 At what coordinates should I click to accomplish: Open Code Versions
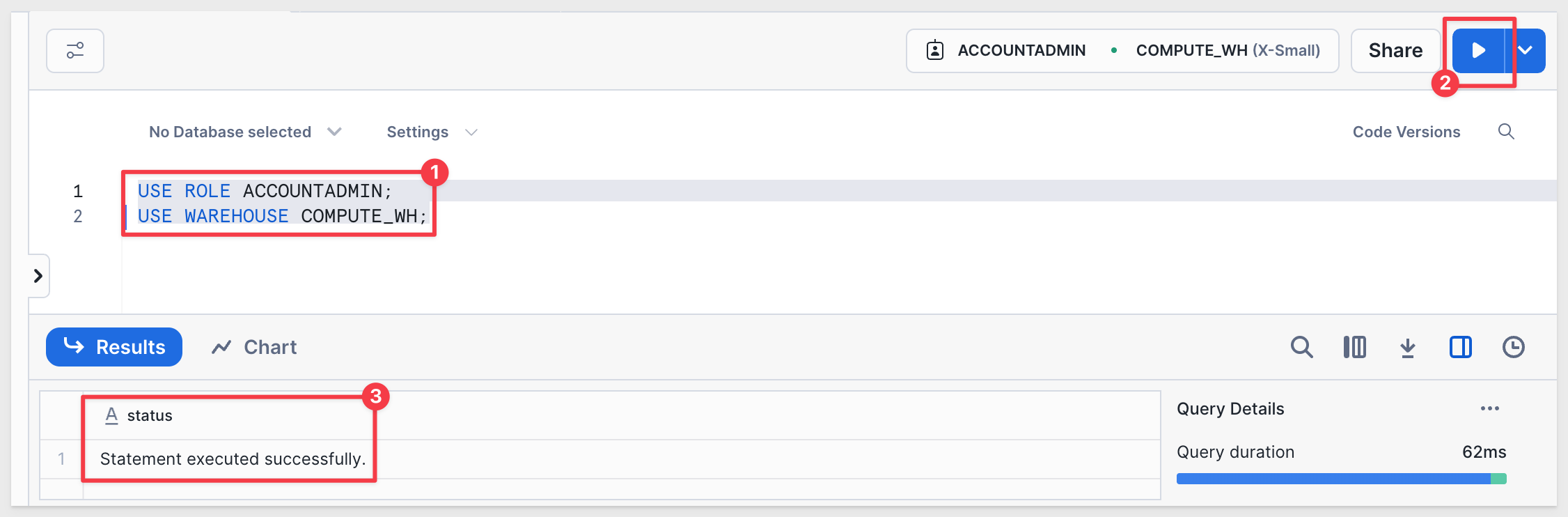tap(1406, 132)
